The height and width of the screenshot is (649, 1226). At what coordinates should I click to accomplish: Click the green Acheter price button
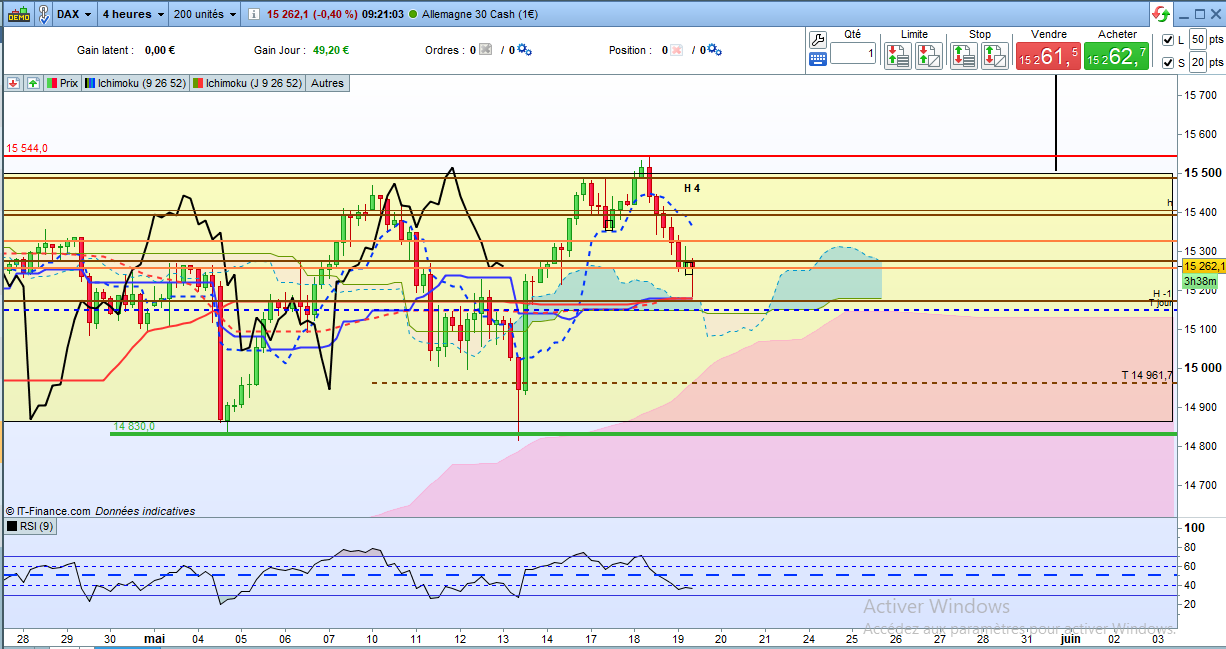click(1116, 56)
